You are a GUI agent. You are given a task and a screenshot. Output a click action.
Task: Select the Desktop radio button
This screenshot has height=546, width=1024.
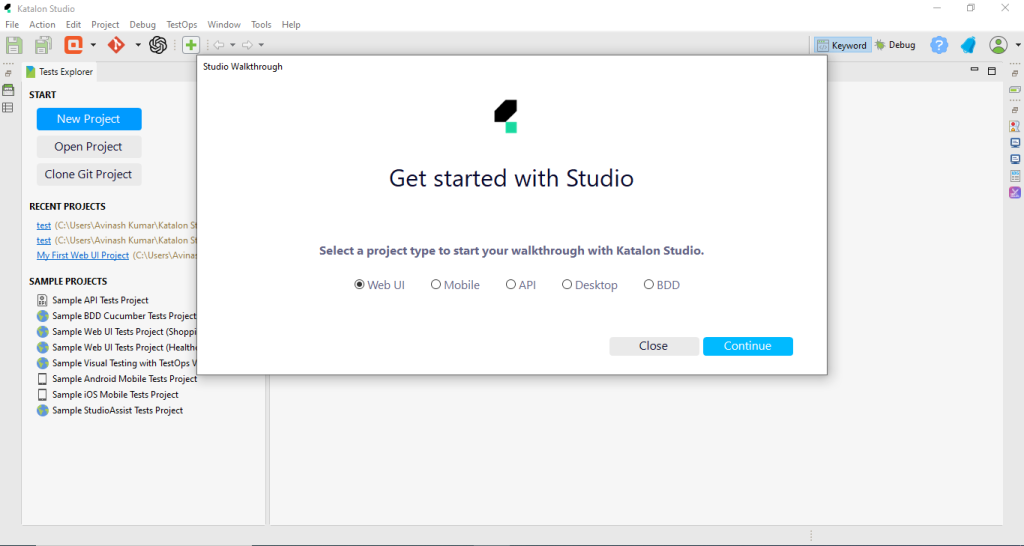(567, 285)
